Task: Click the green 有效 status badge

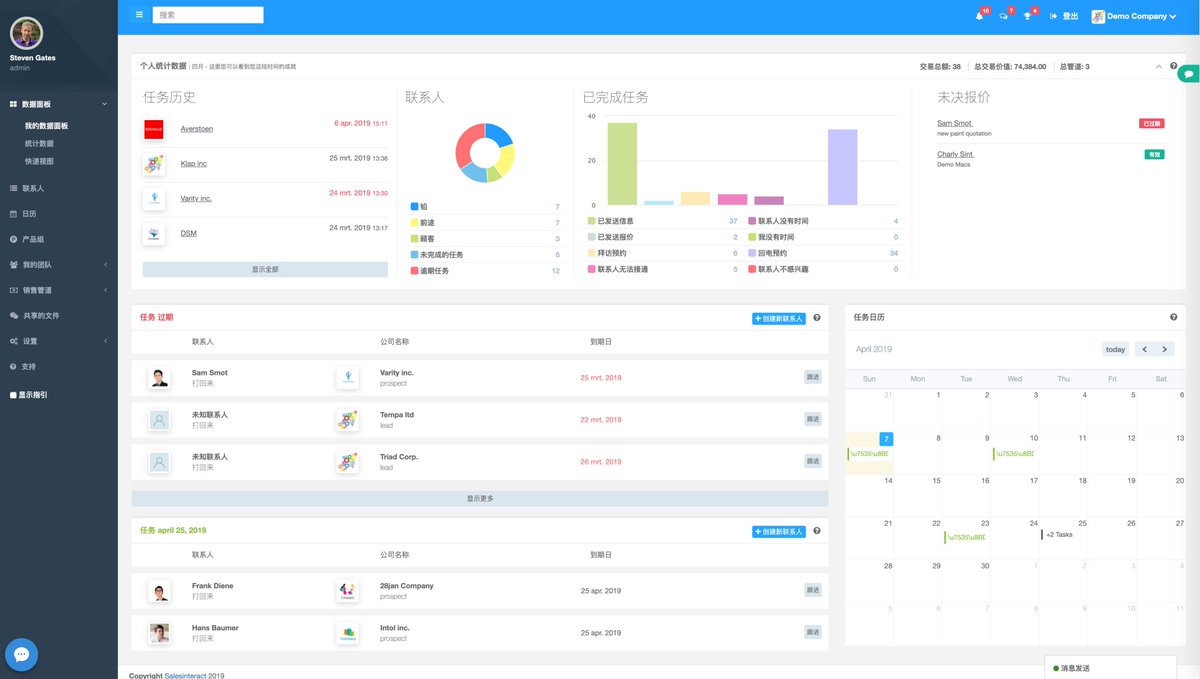Action: click(x=1155, y=154)
